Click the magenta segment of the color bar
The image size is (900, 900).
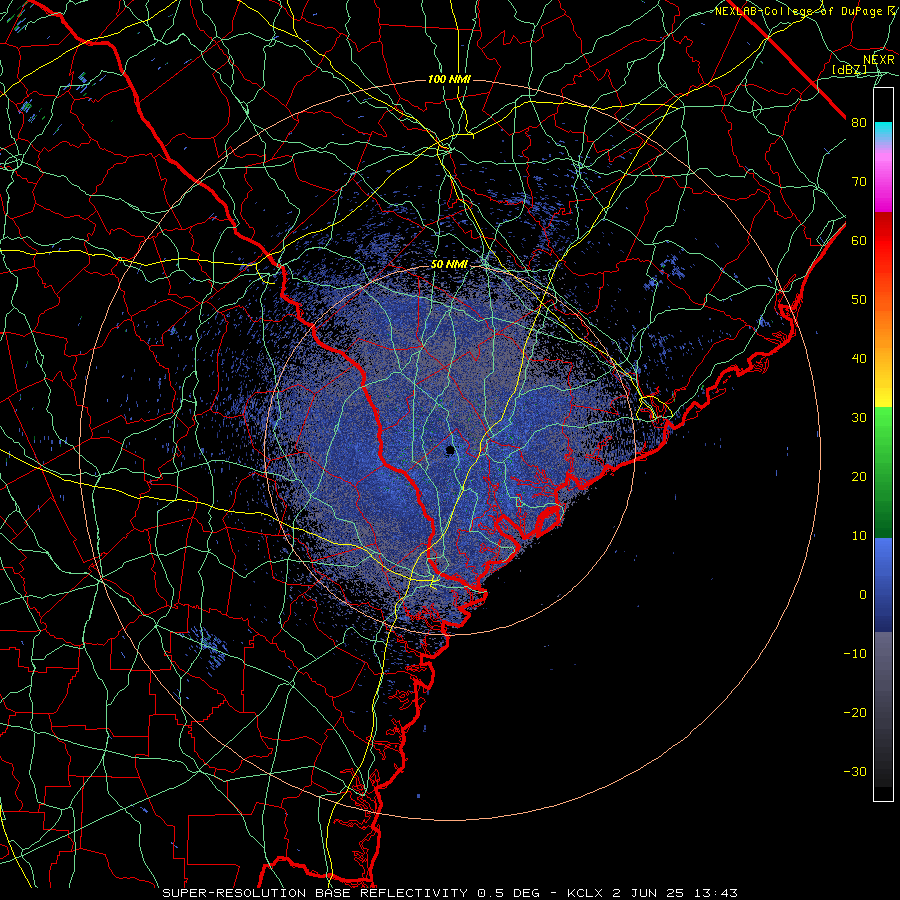tap(883, 184)
